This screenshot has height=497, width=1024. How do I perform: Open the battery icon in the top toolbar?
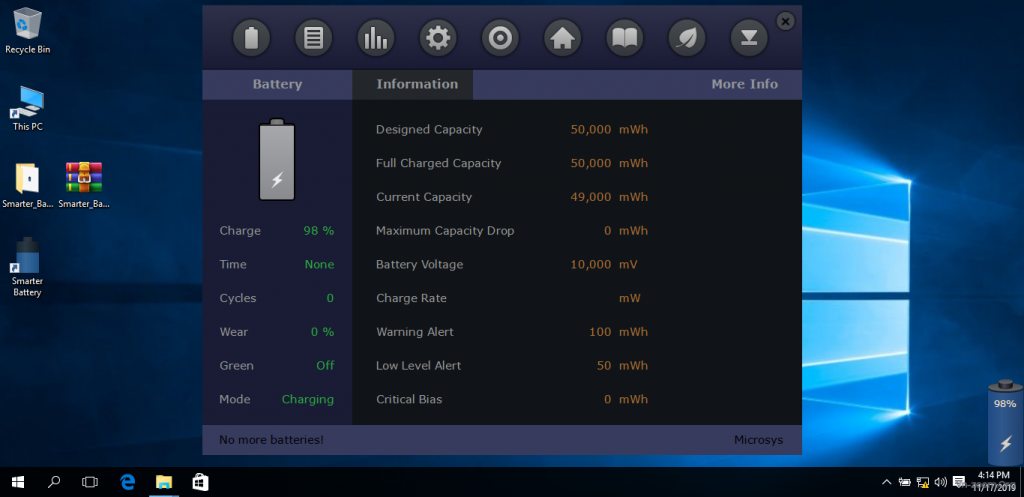click(x=251, y=38)
